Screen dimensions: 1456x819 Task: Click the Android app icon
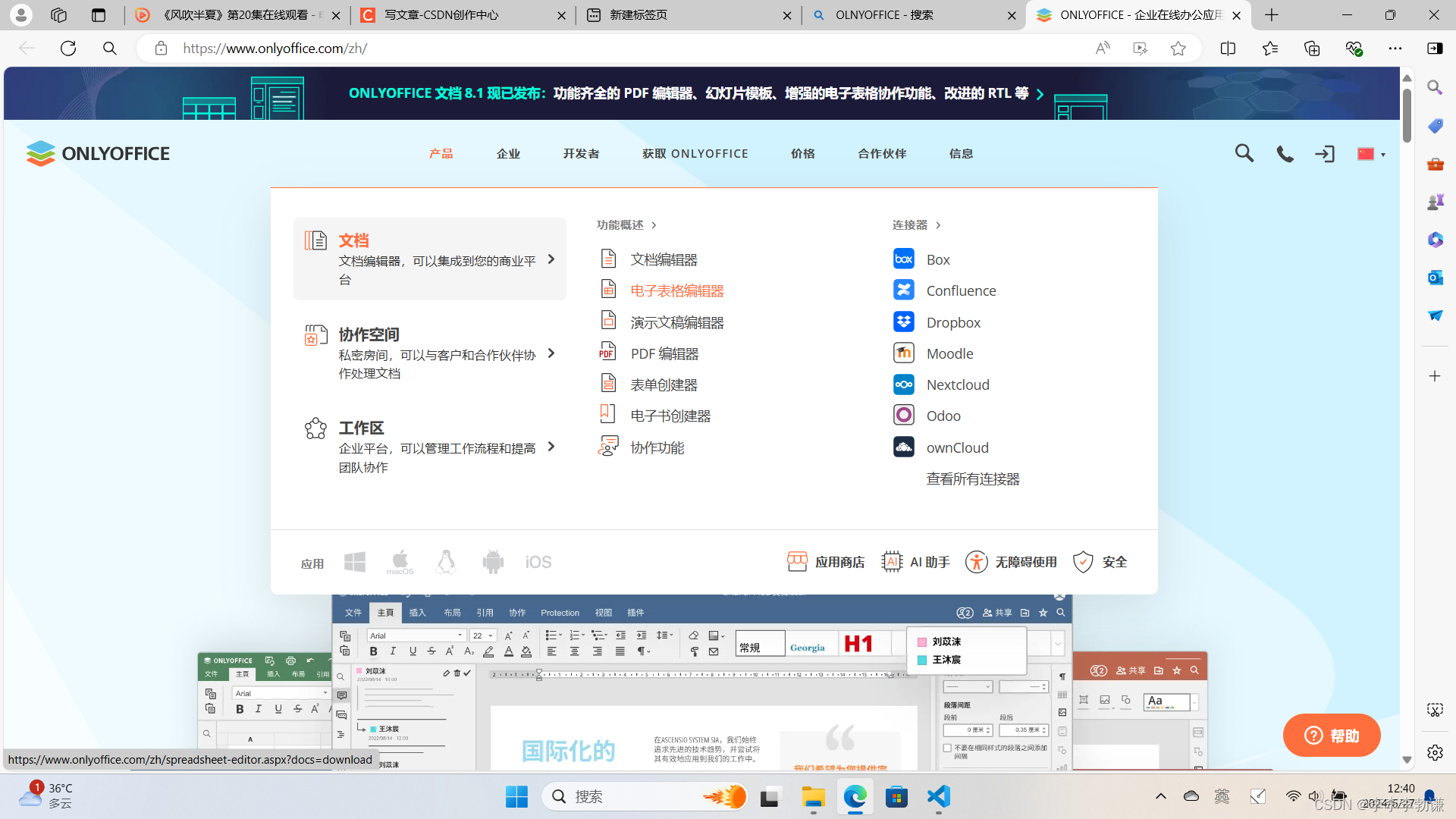click(493, 562)
